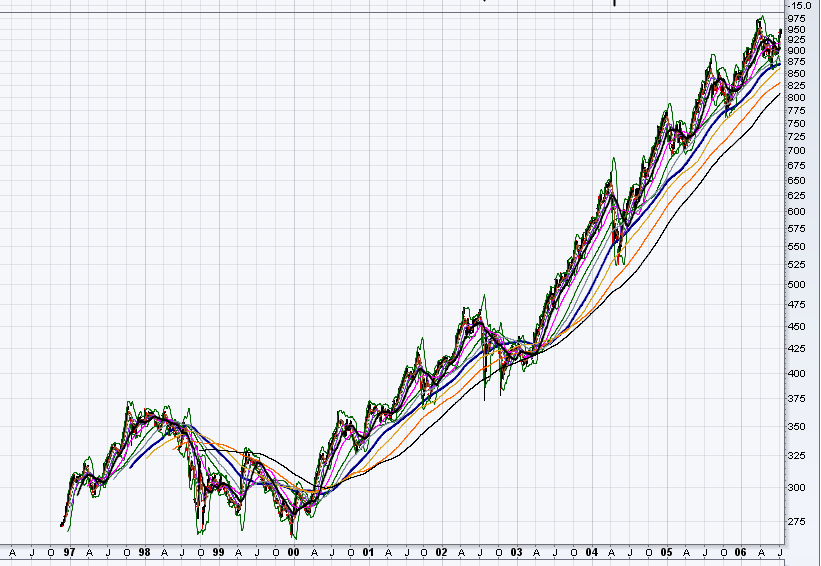This screenshot has width=821, height=566.
Task: Click the 05 year label on time axis
Action: [x=666, y=552]
